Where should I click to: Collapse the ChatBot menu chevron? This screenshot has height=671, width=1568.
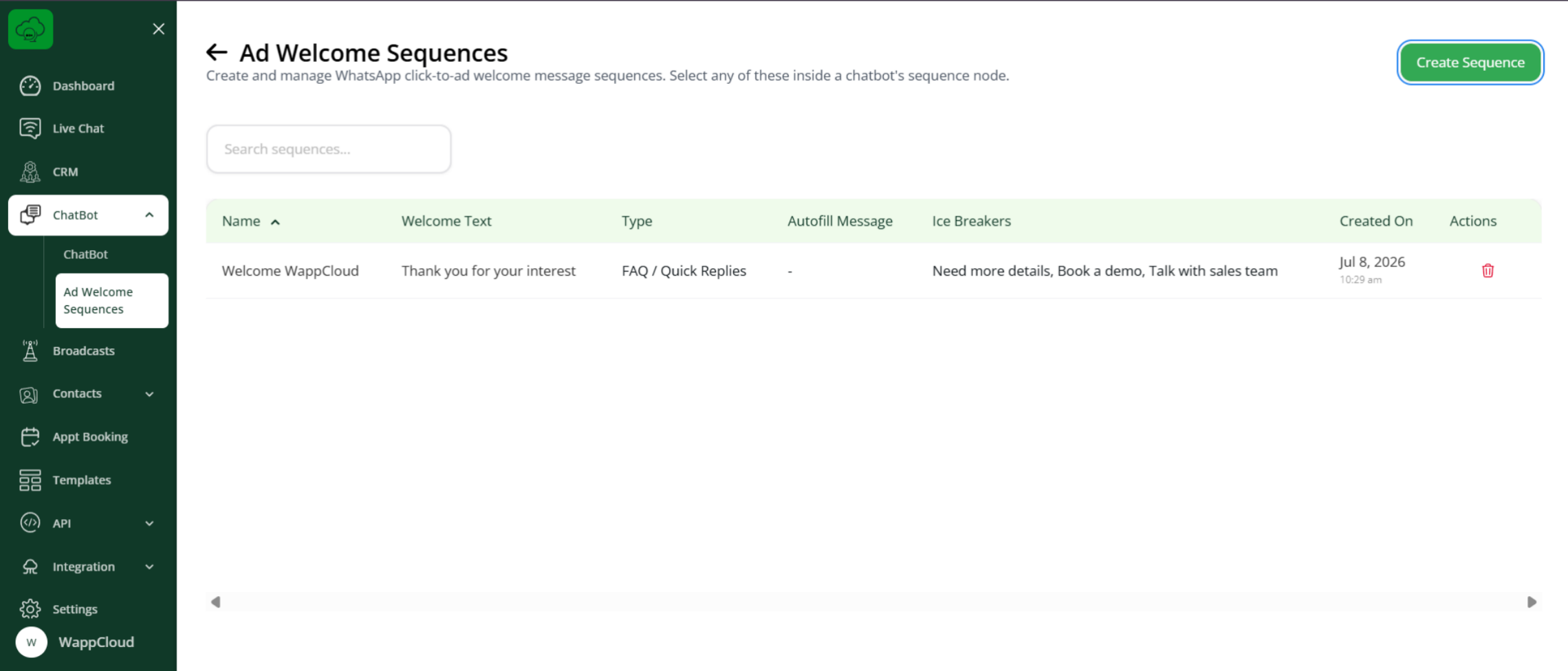tap(149, 215)
